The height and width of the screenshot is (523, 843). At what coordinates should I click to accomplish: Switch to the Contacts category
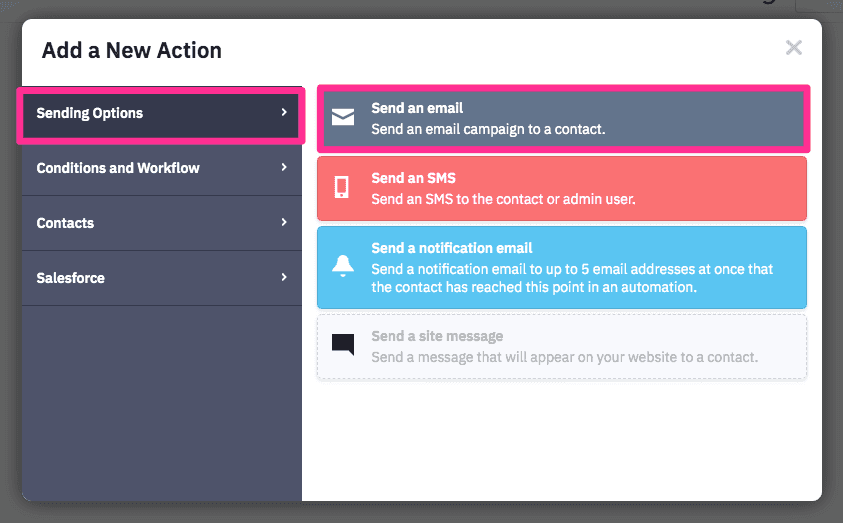[x=65, y=223]
